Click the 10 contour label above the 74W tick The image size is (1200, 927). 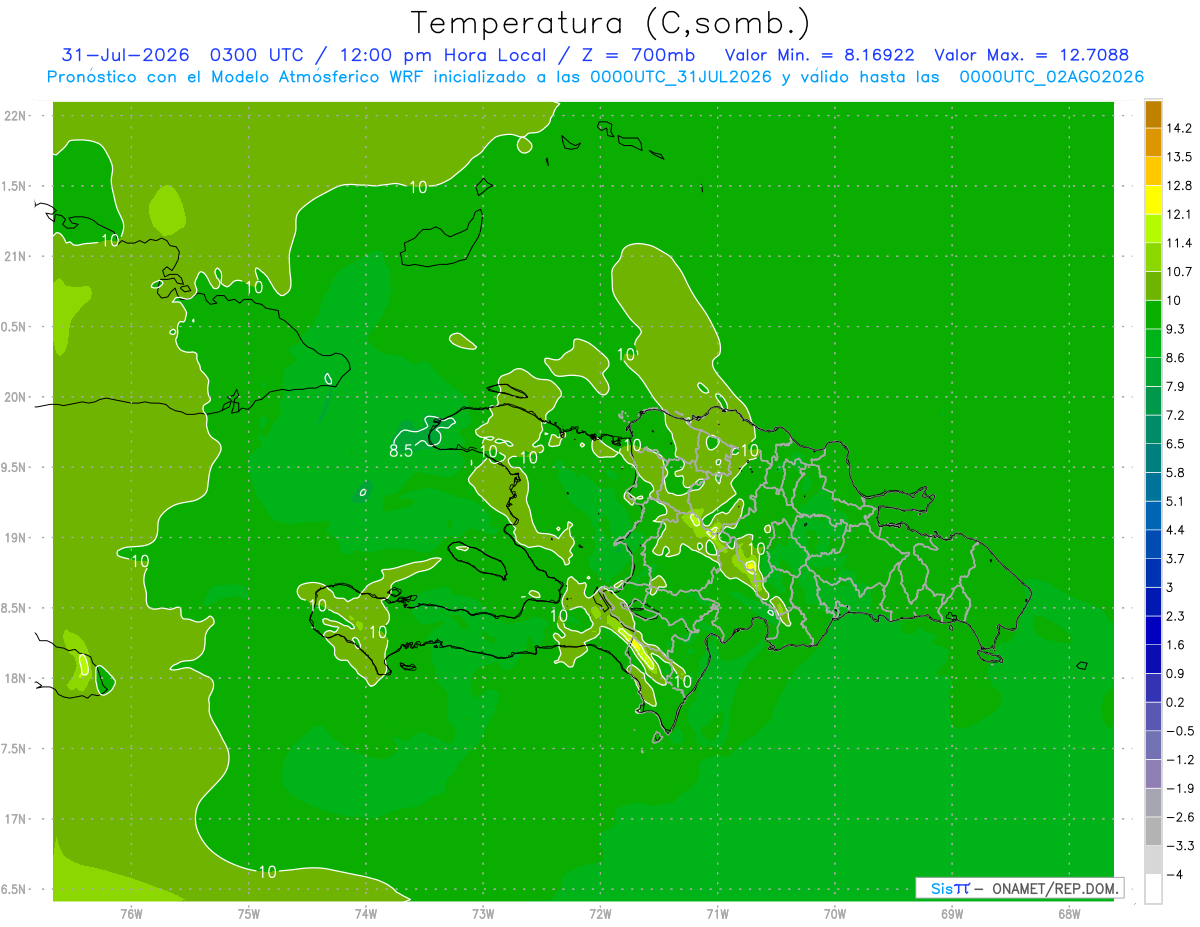click(376, 631)
